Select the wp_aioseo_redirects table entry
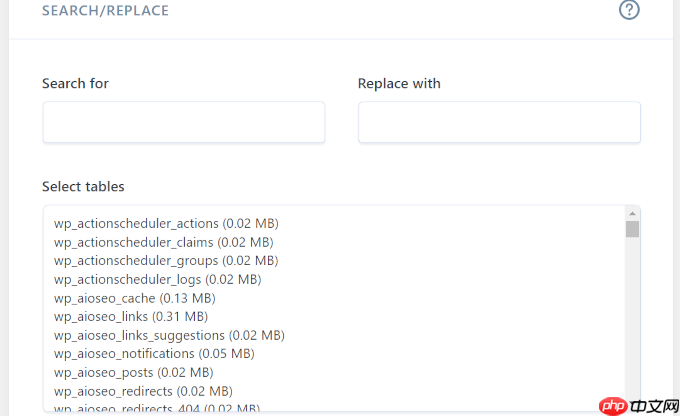Image resolution: width=680 pixels, height=416 pixels. tap(143, 391)
